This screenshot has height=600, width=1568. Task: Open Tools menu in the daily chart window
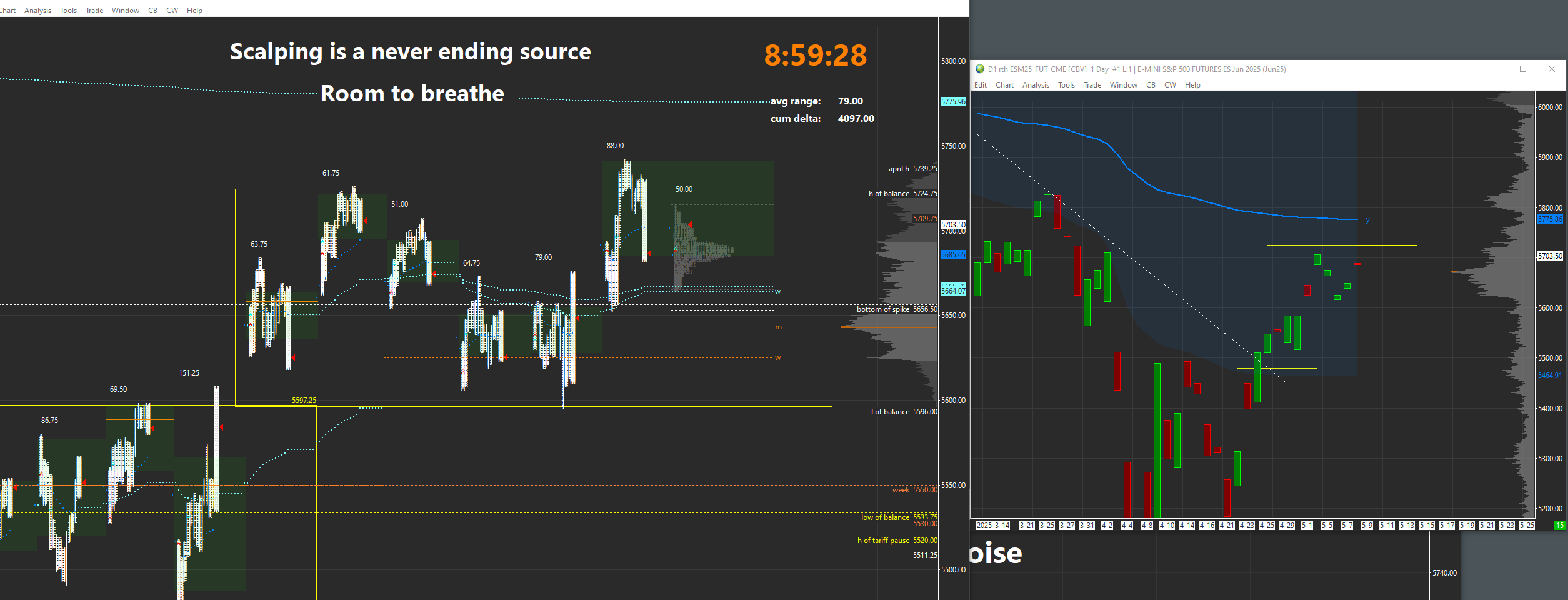pos(1067,85)
